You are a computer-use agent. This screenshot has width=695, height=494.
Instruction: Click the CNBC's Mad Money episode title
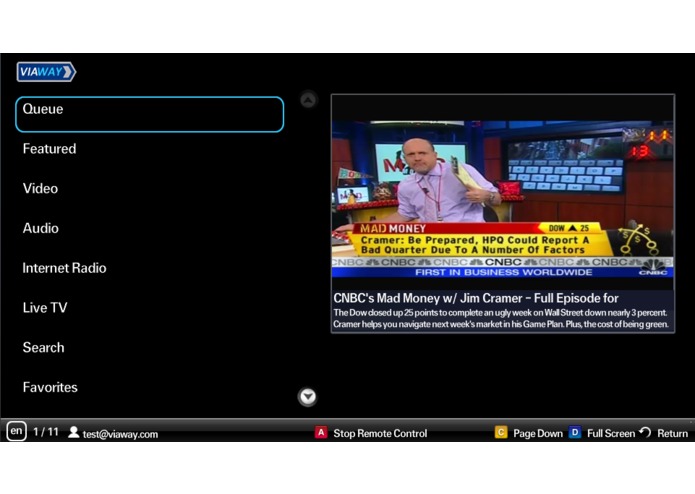click(476, 298)
